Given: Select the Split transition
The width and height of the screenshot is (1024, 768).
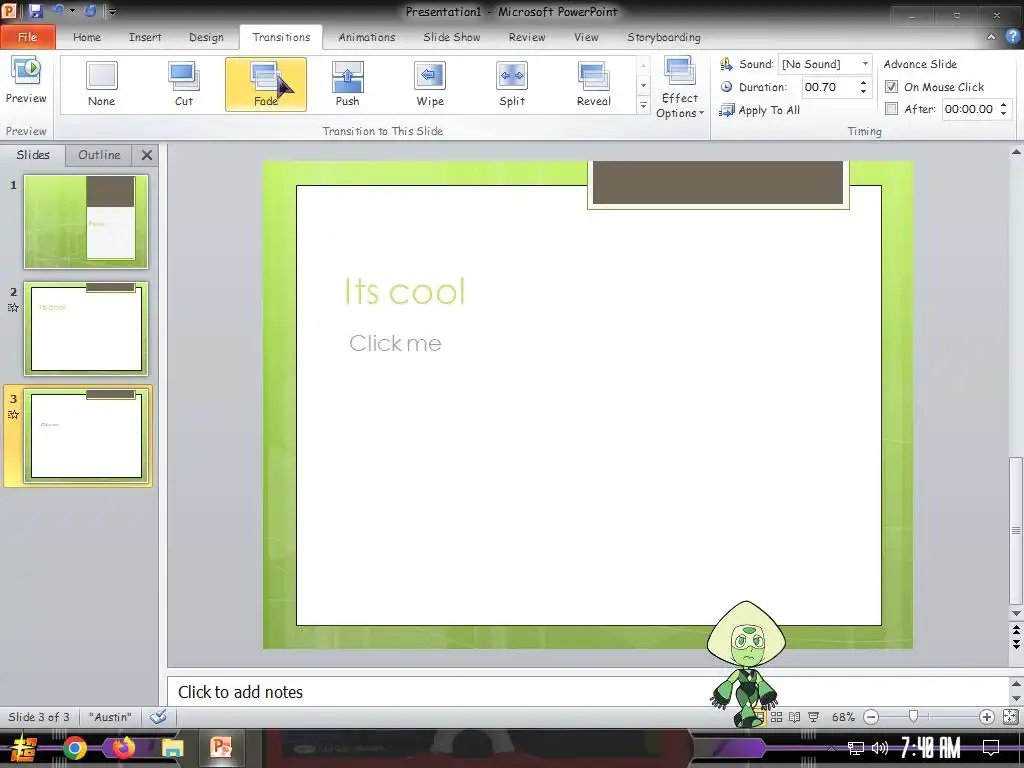Looking at the screenshot, I should 512,84.
